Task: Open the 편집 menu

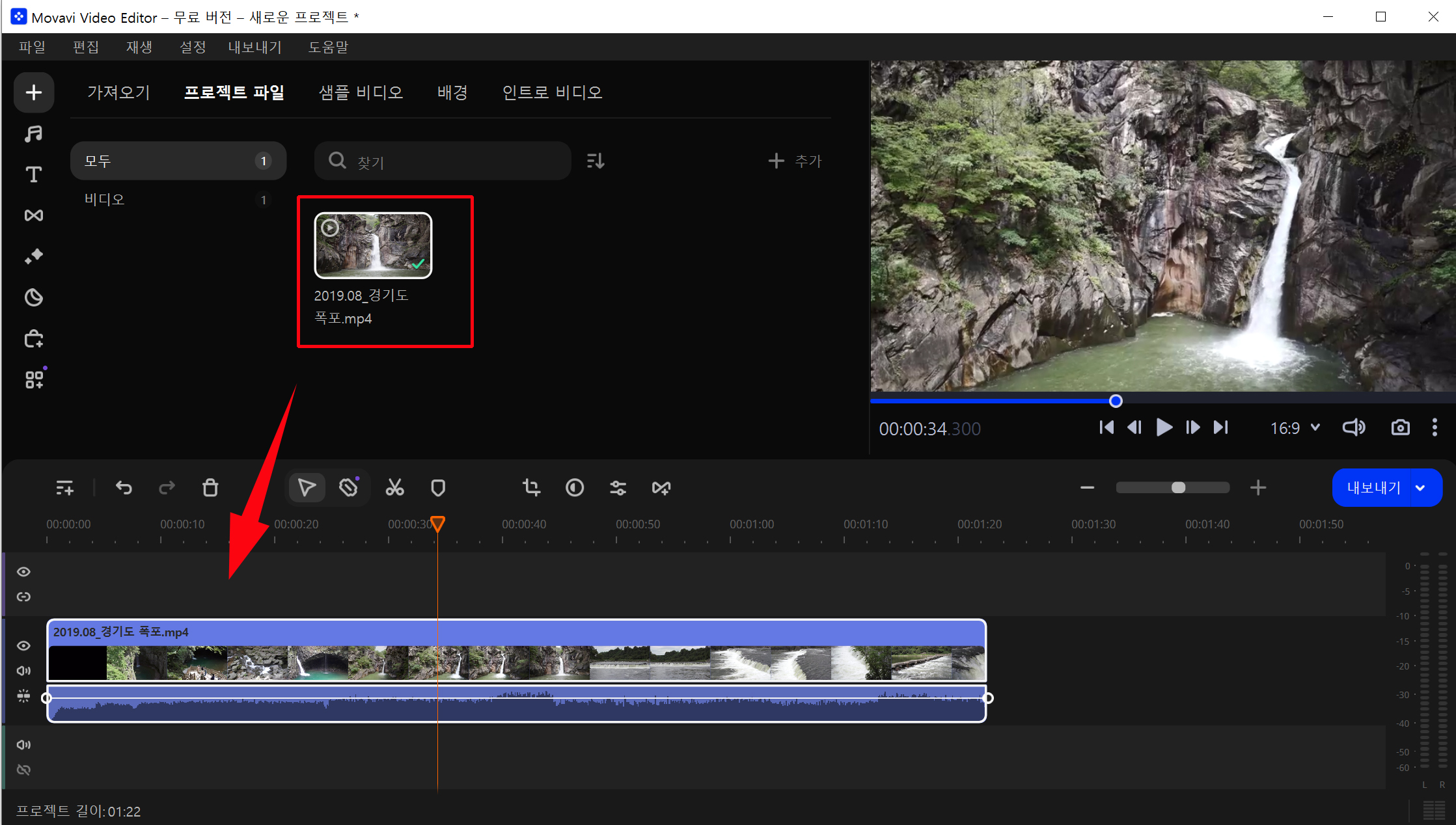Action: click(x=86, y=47)
